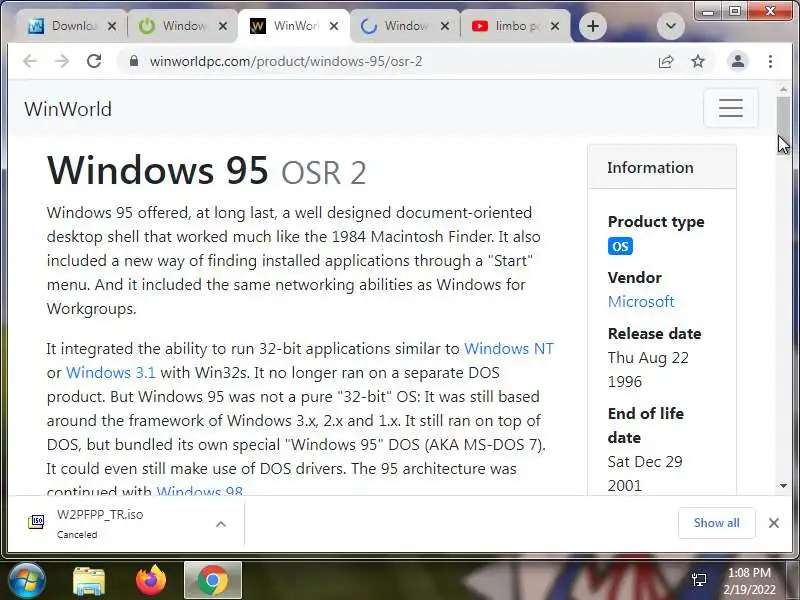Screen dimensions: 800x600
Task: Click the End of life date label
Action: pos(646,426)
